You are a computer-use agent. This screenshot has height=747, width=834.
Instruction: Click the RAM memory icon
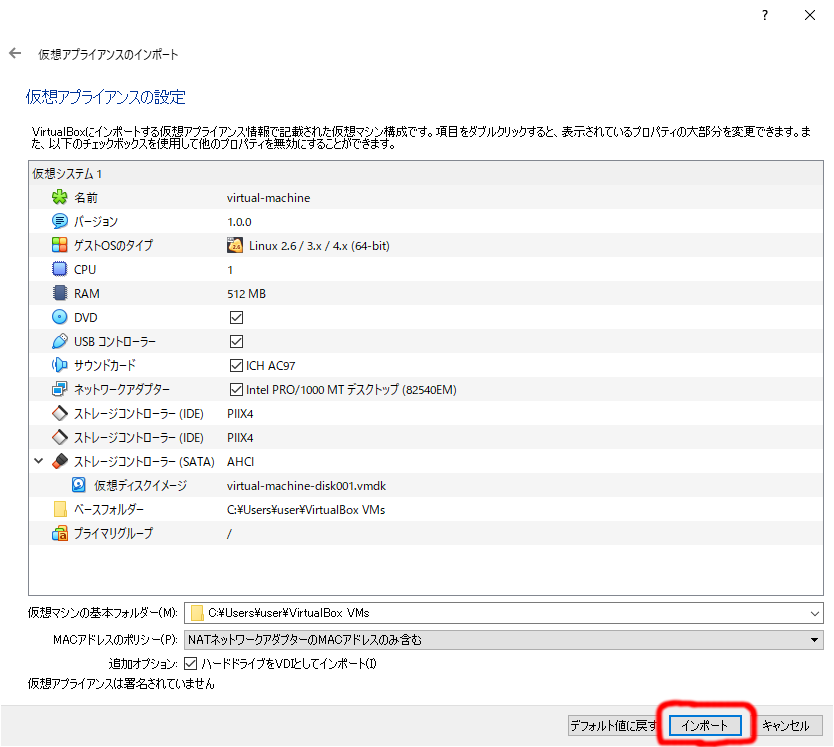[60, 293]
